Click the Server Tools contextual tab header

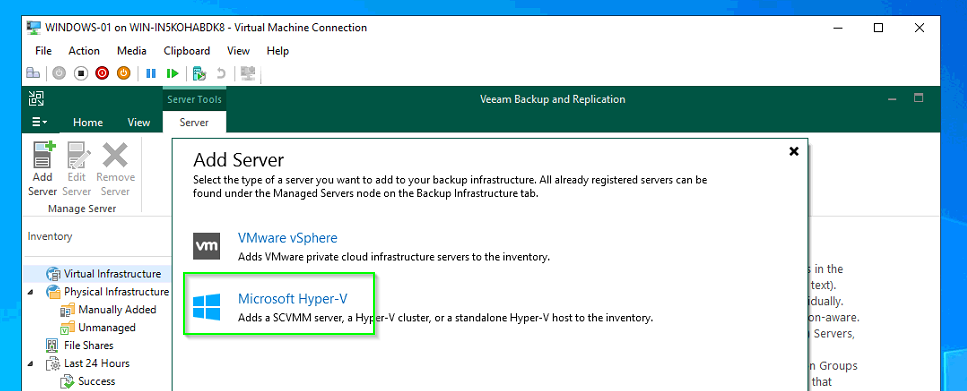(194, 99)
